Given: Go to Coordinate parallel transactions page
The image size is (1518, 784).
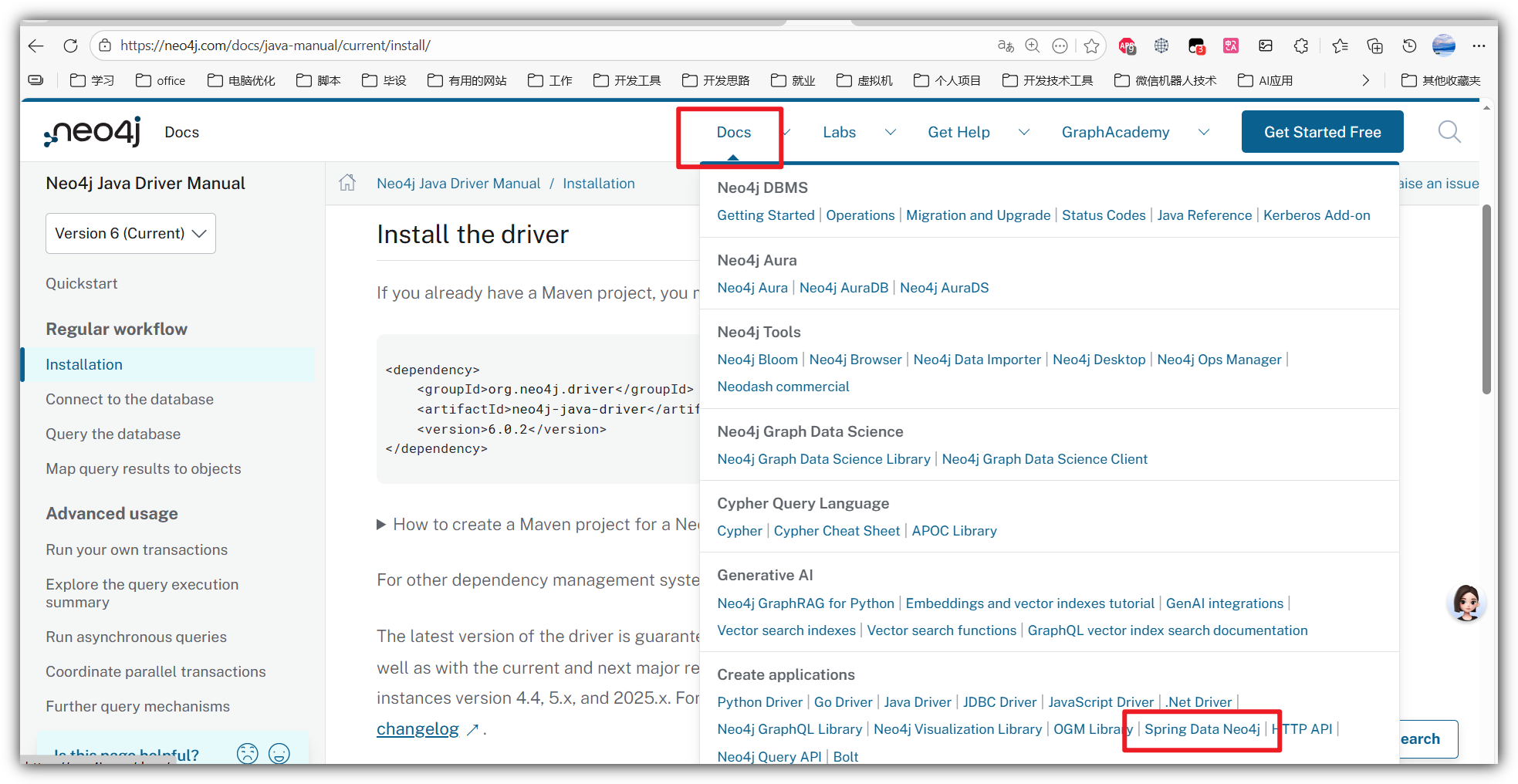Looking at the screenshot, I should coord(156,671).
